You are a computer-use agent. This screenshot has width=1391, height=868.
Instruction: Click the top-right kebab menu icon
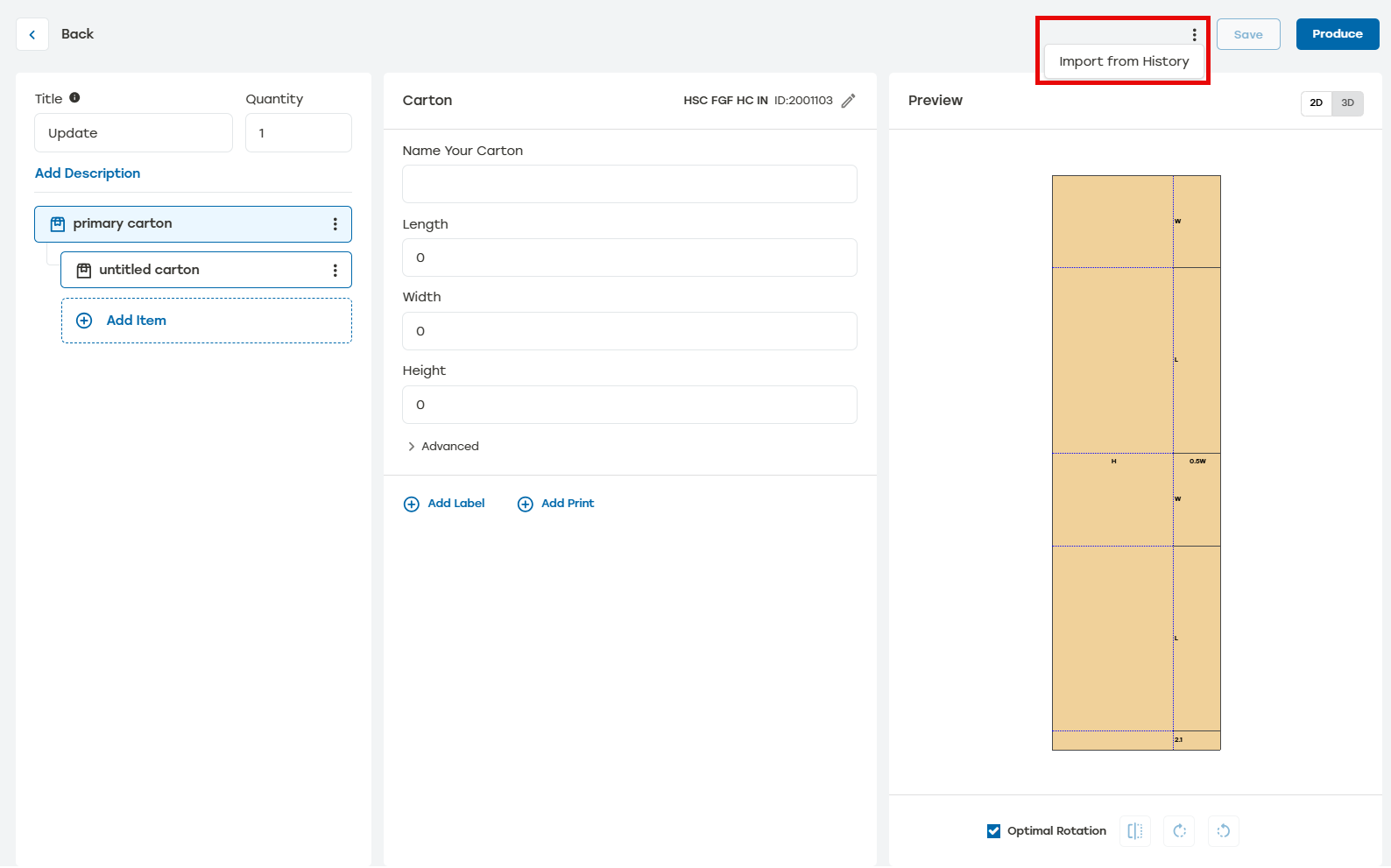[1194, 35]
